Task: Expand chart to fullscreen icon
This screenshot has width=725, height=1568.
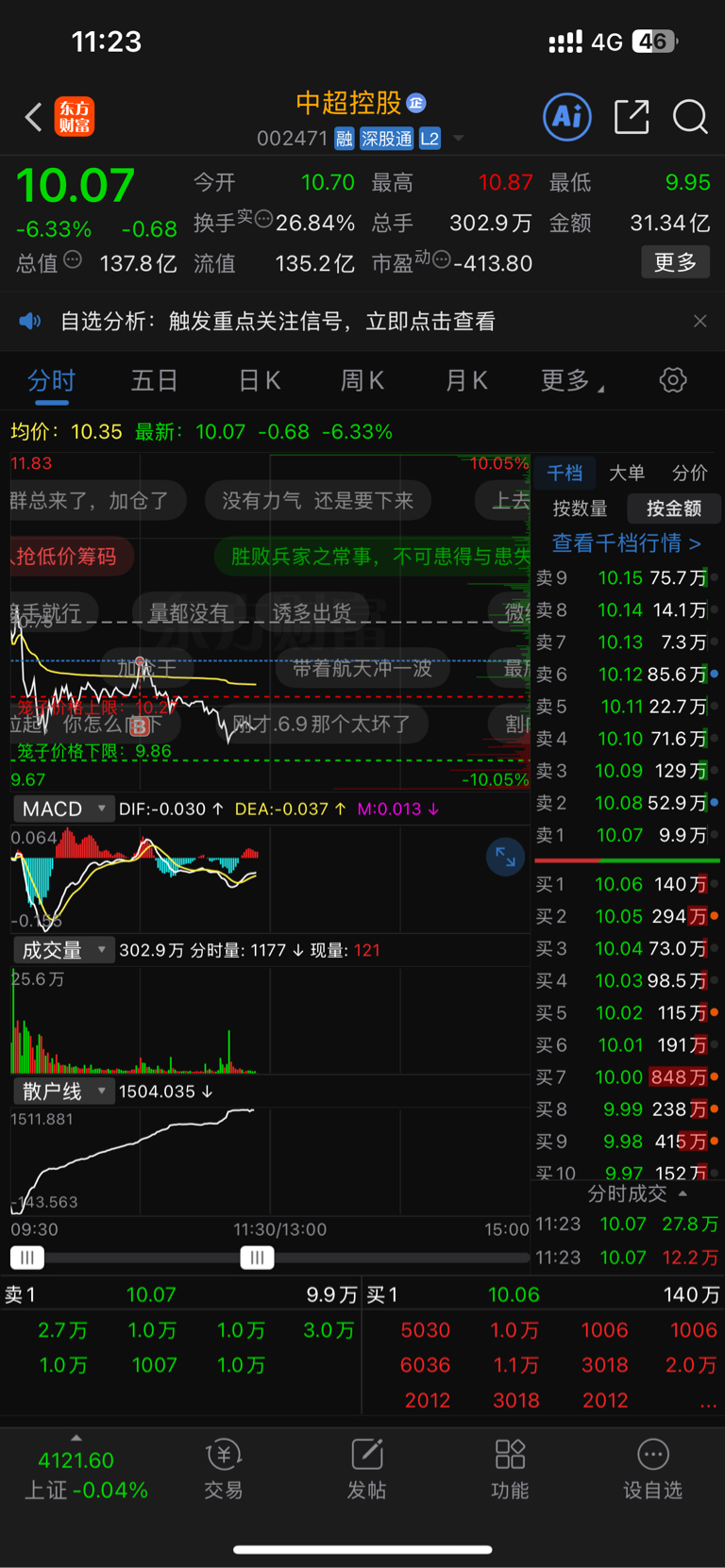Action: [x=505, y=857]
